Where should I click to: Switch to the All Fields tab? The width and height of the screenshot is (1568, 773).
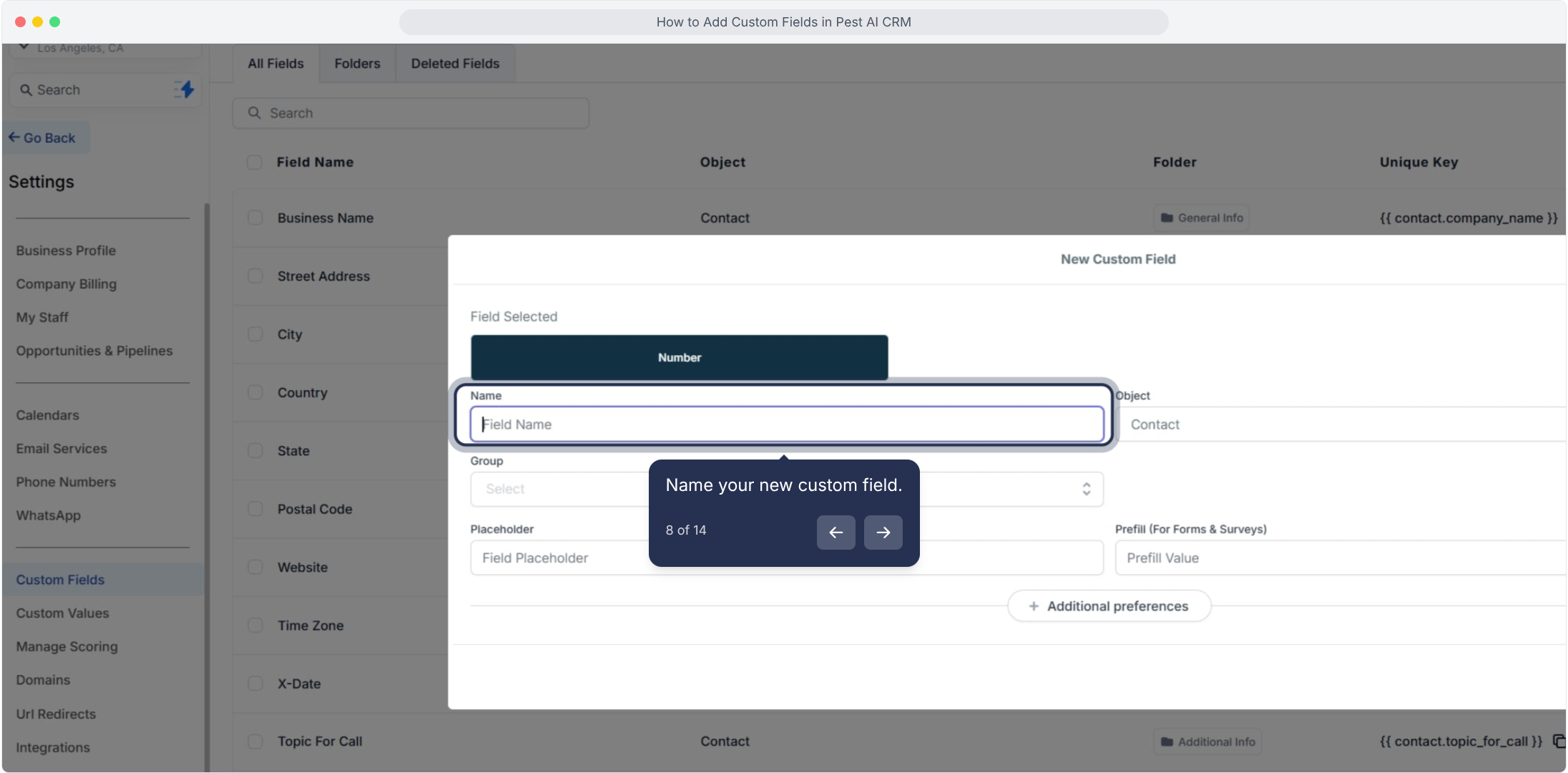(276, 64)
